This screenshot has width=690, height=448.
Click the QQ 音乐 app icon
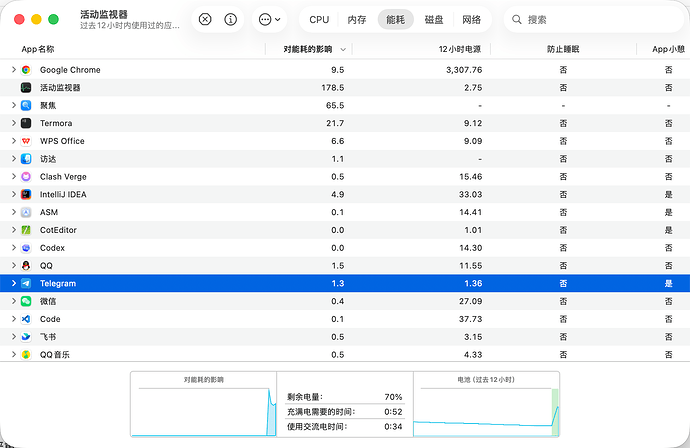tap(26, 354)
